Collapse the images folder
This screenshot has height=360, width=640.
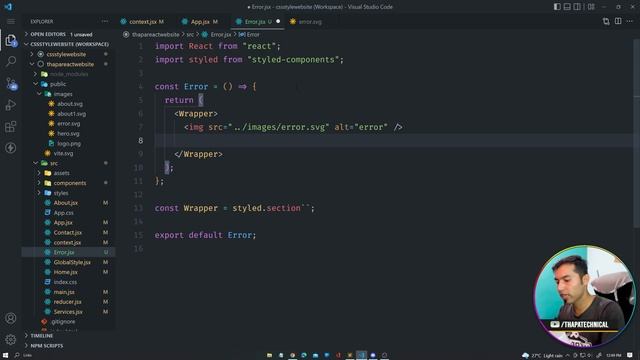63,94
